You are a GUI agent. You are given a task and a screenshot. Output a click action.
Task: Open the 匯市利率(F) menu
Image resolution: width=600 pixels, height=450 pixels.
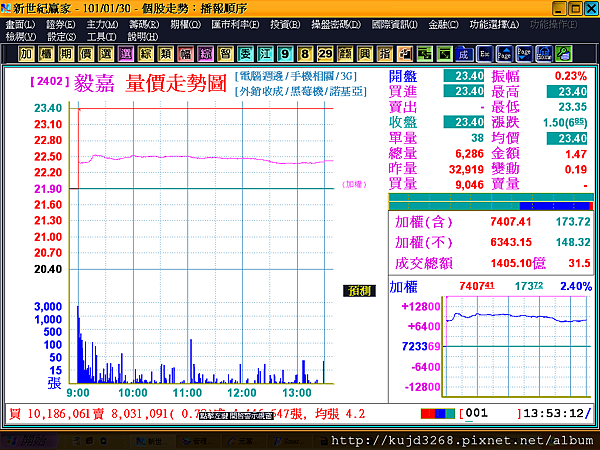coord(235,25)
